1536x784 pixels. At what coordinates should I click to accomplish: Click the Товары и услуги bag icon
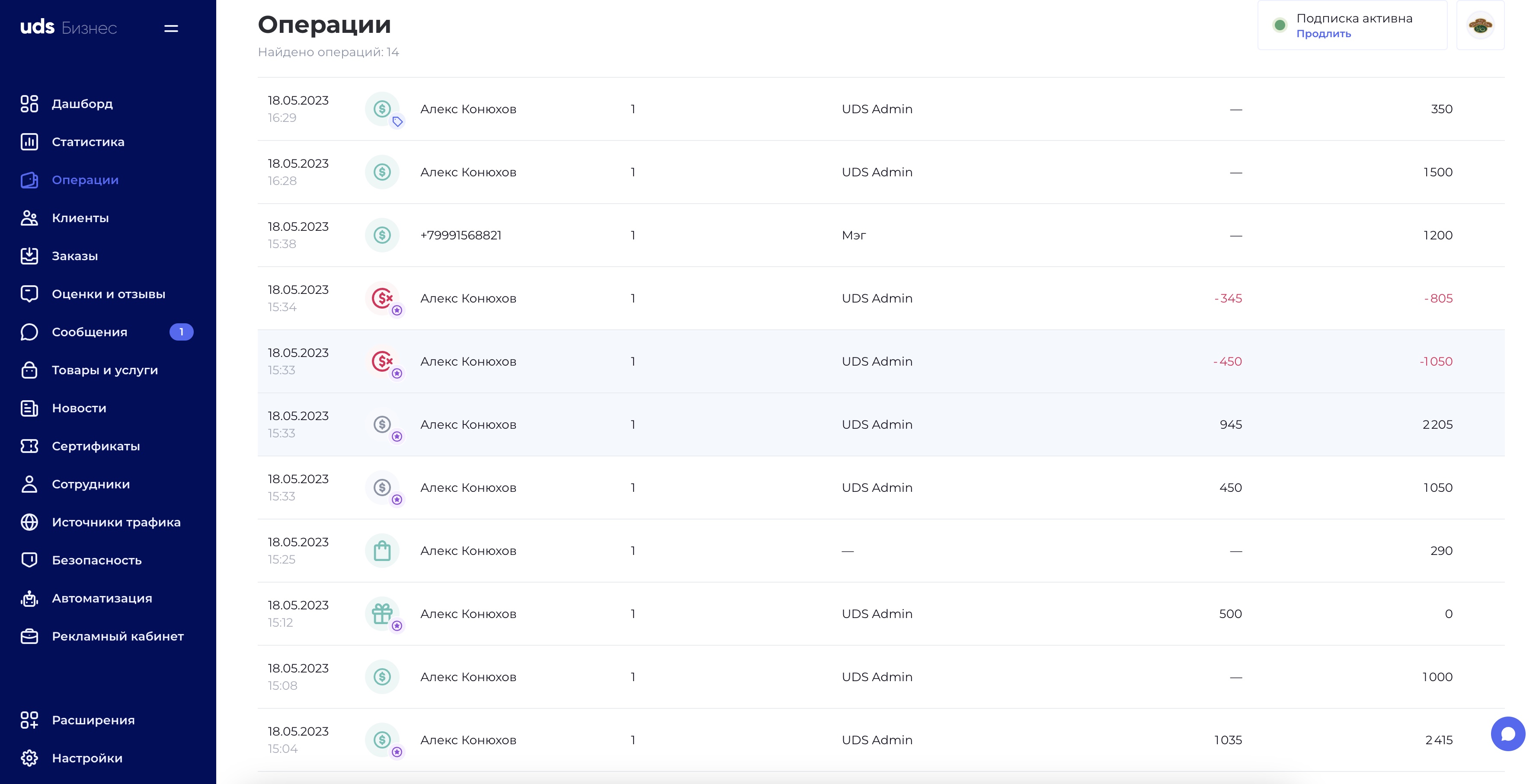[x=29, y=370]
